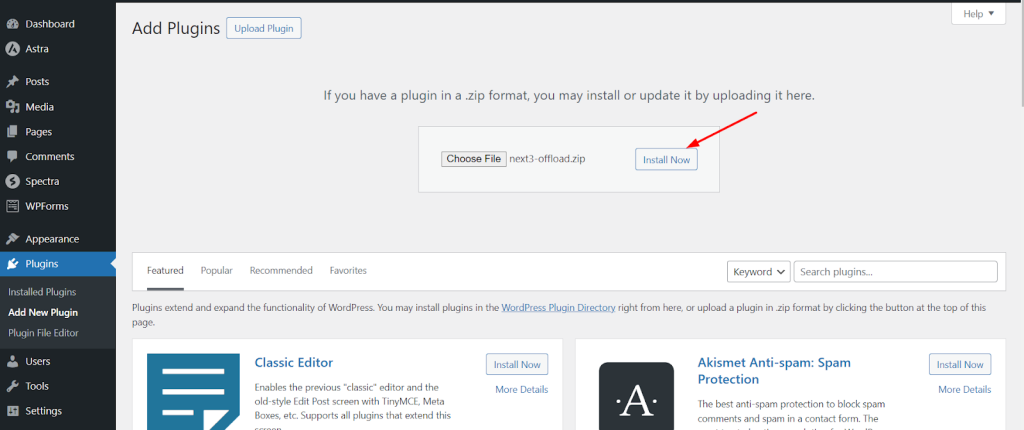Viewport: 1024px width, 430px height.
Task: Install the Classic Editor plugin
Action: (517, 365)
